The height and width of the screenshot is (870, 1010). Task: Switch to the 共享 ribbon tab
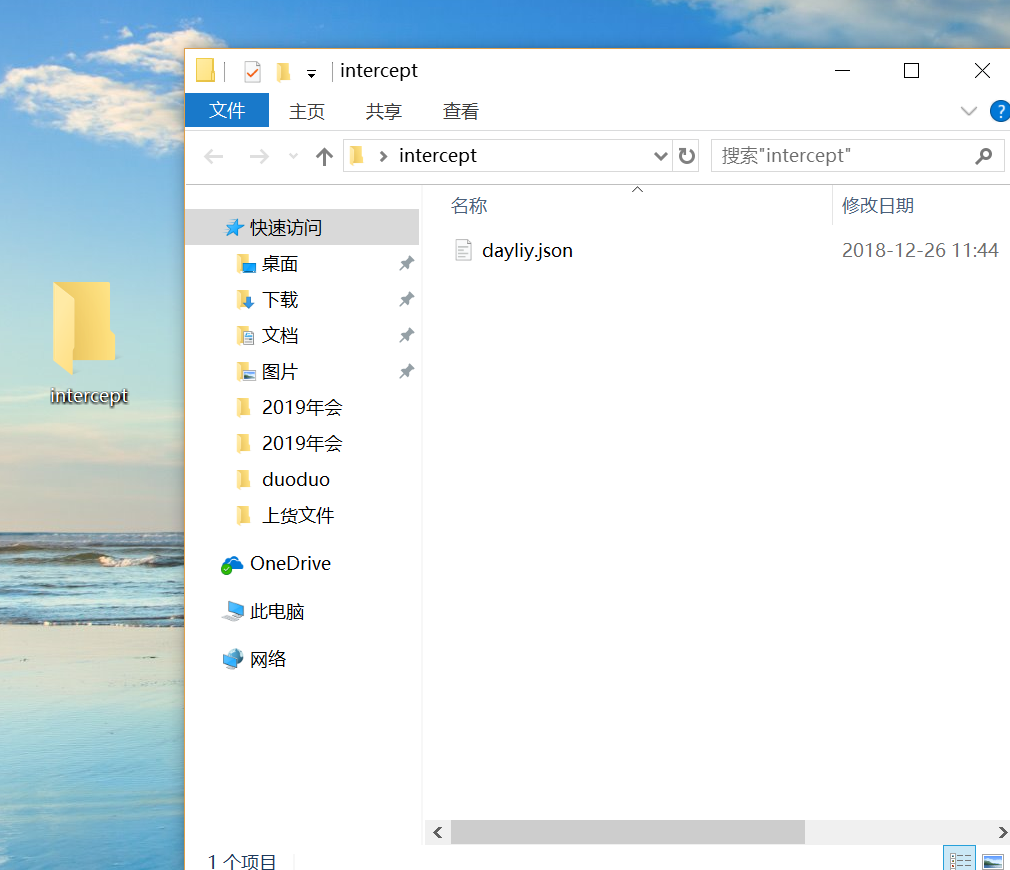click(x=383, y=111)
